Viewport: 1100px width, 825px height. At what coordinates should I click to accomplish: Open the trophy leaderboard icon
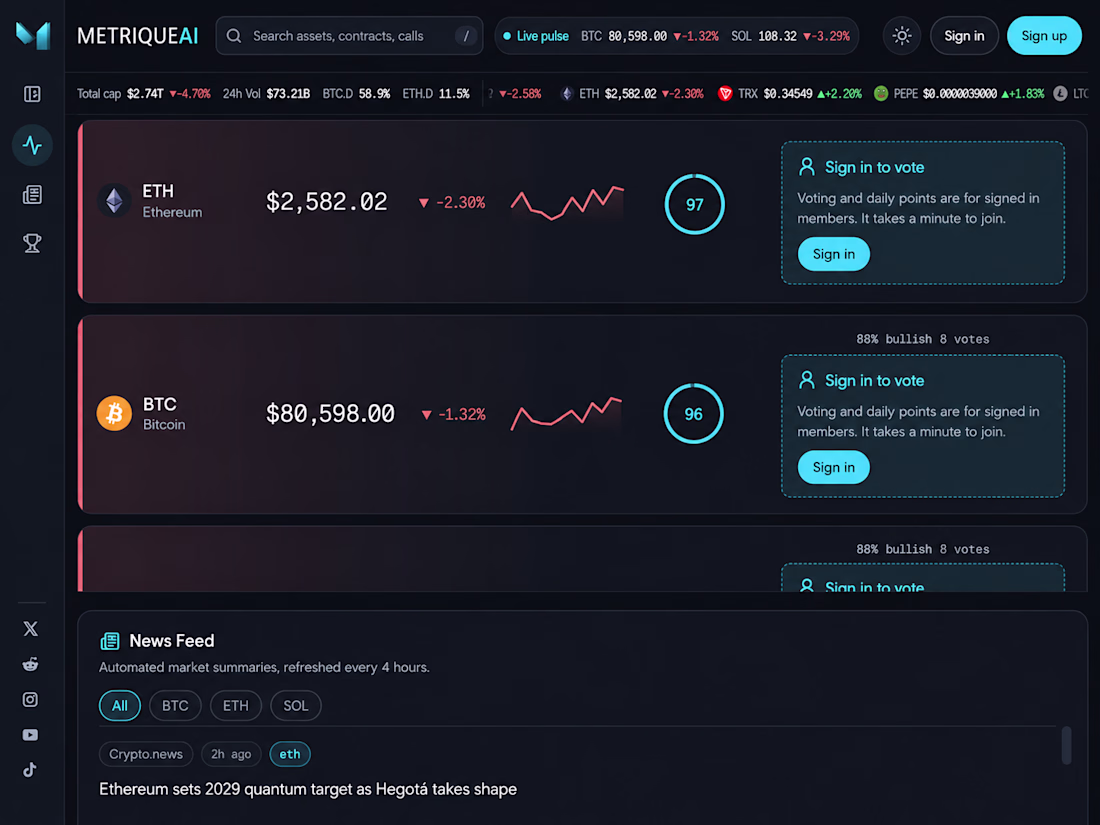[x=32, y=243]
